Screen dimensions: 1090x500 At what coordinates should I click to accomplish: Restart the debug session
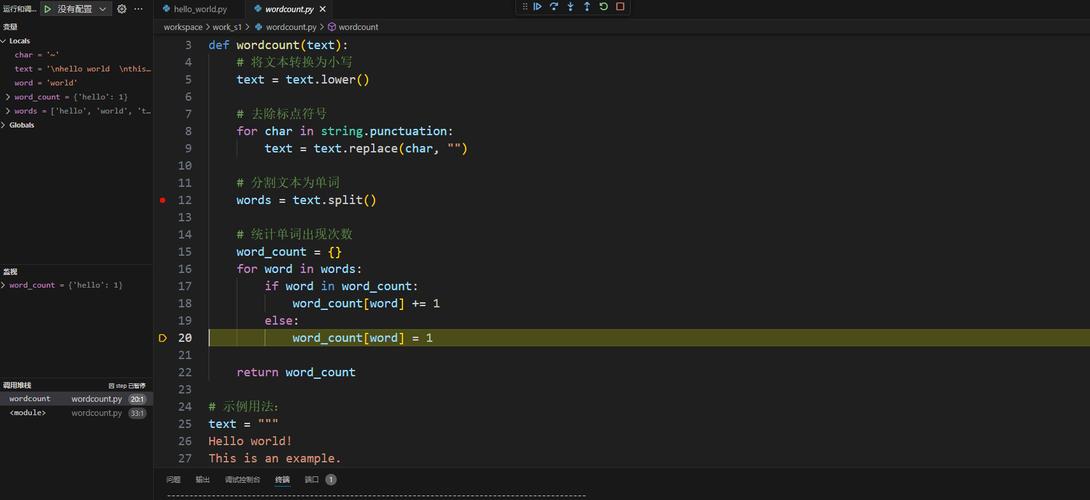click(603, 7)
